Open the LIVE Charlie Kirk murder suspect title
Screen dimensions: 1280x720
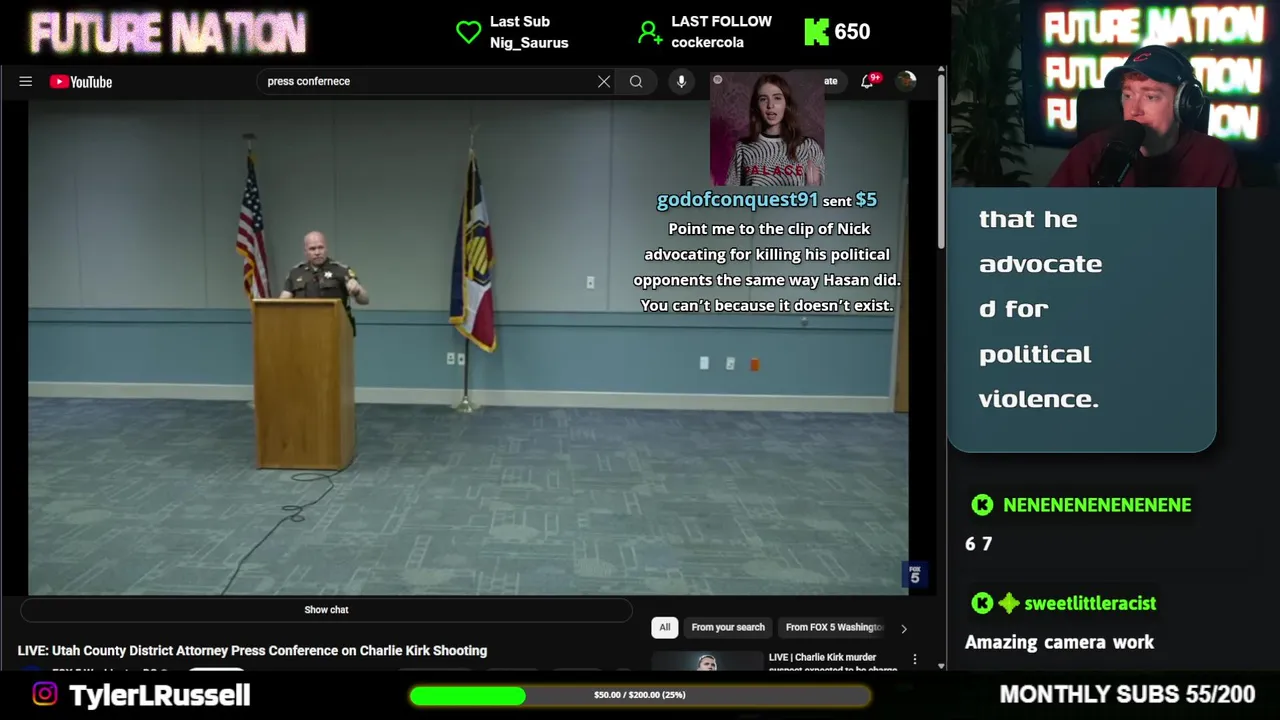(834, 662)
